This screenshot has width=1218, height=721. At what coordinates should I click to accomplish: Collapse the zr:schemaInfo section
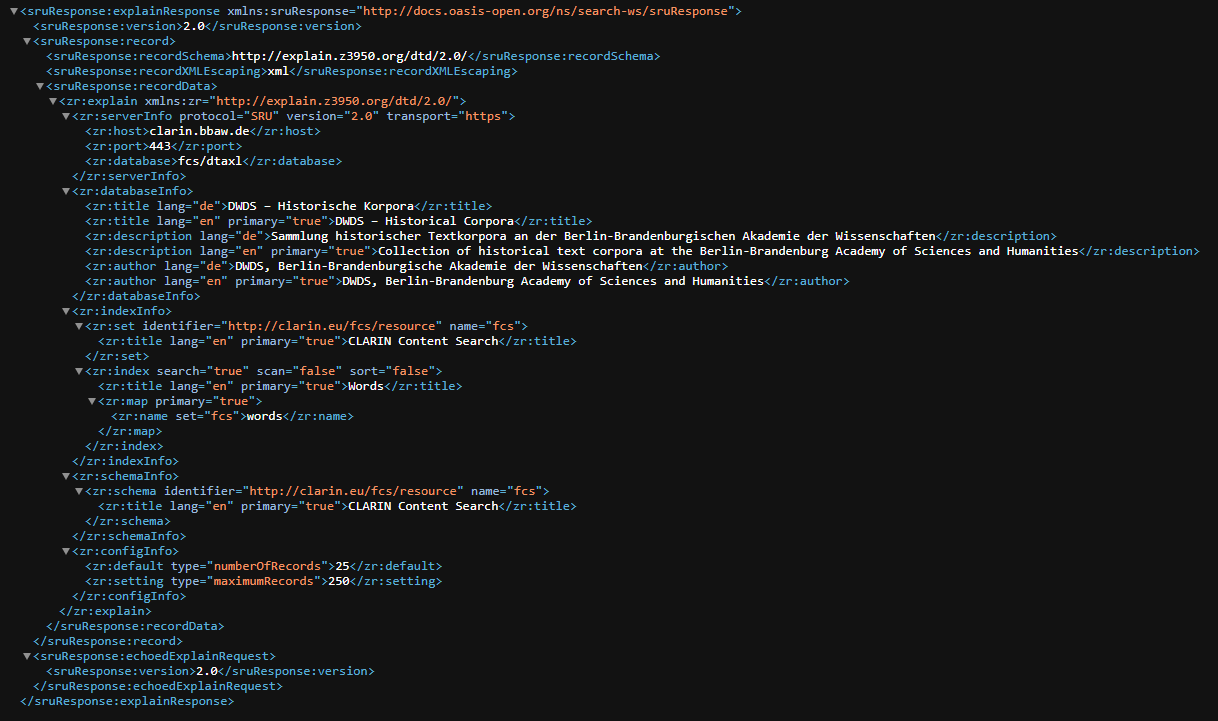pyautogui.click(x=65, y=476)
